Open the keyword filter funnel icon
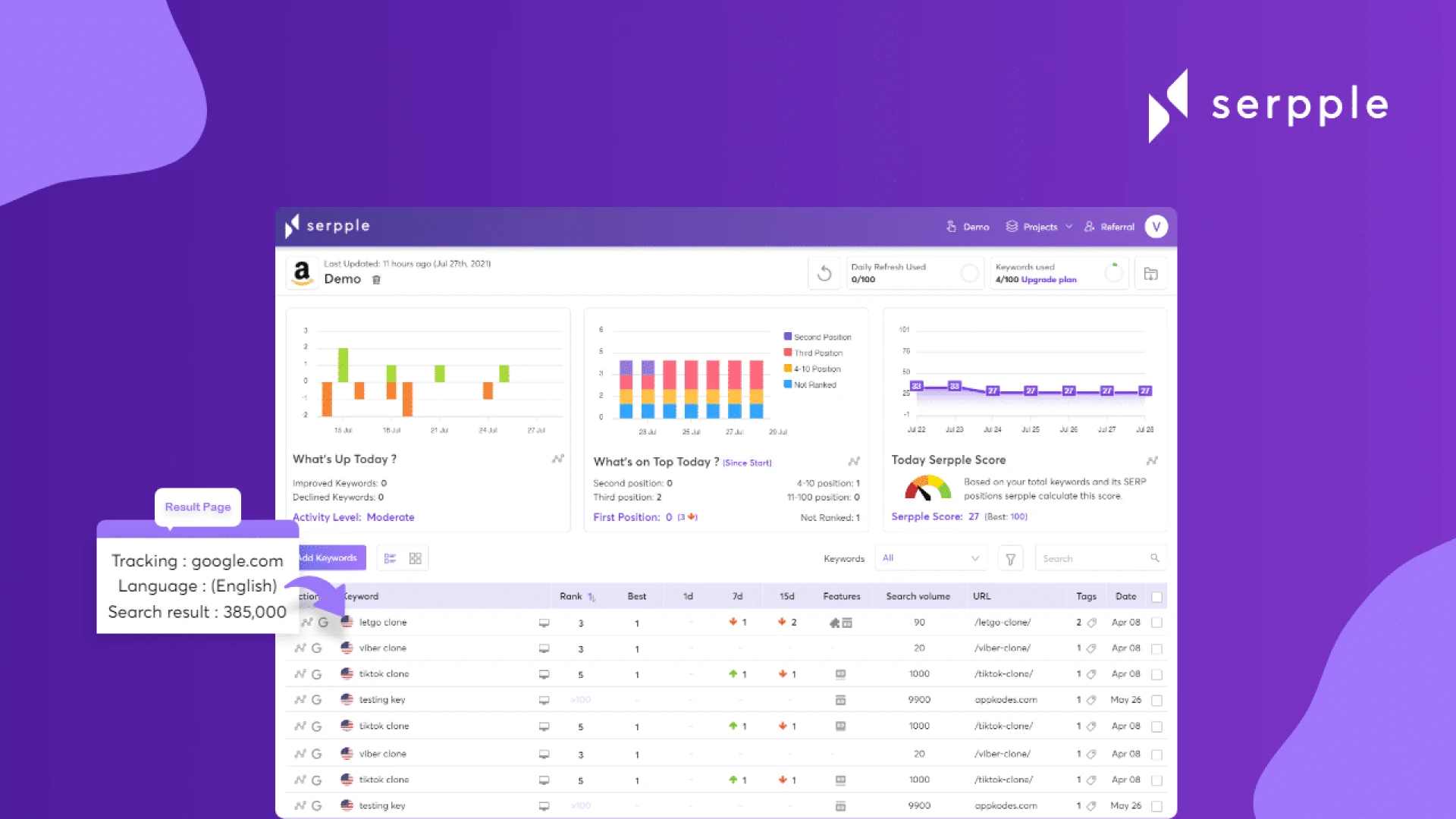The height and width of the screenshot is (819, 1456). pyautogui.click(x=1010, y=558)
